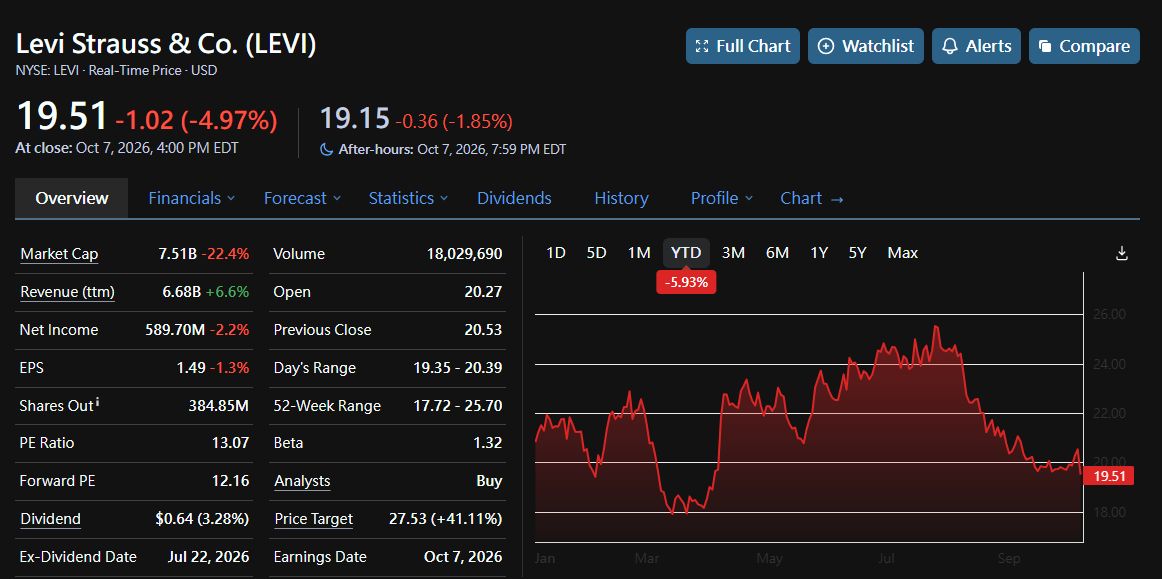Viewport: 1162px width, 579px height.
Task: Open the Analysts link
Action: click(x=302, y=480)
